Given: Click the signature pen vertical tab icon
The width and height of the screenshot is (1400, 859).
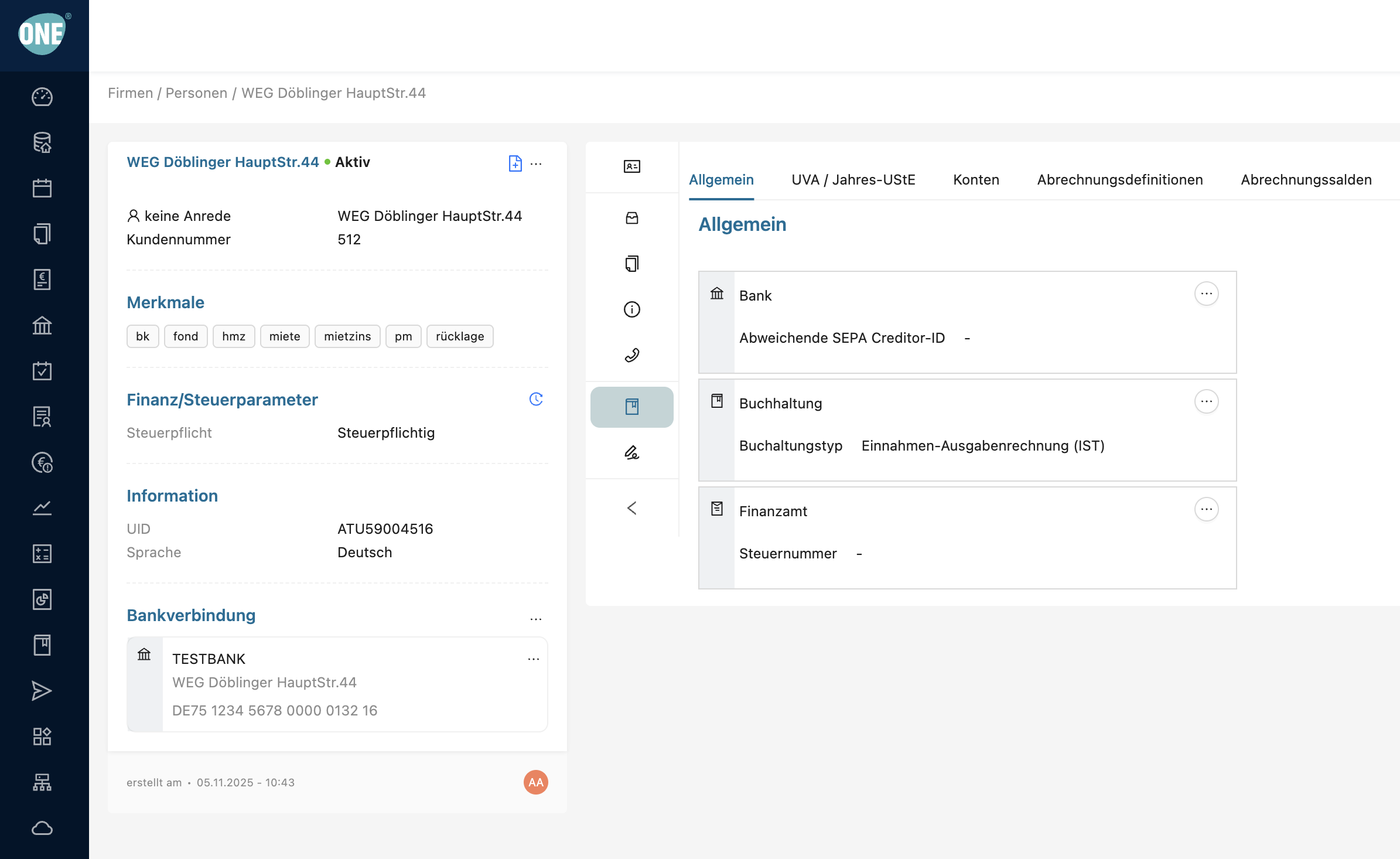Looking at the screenshot, I should click(x=631, y=452).
